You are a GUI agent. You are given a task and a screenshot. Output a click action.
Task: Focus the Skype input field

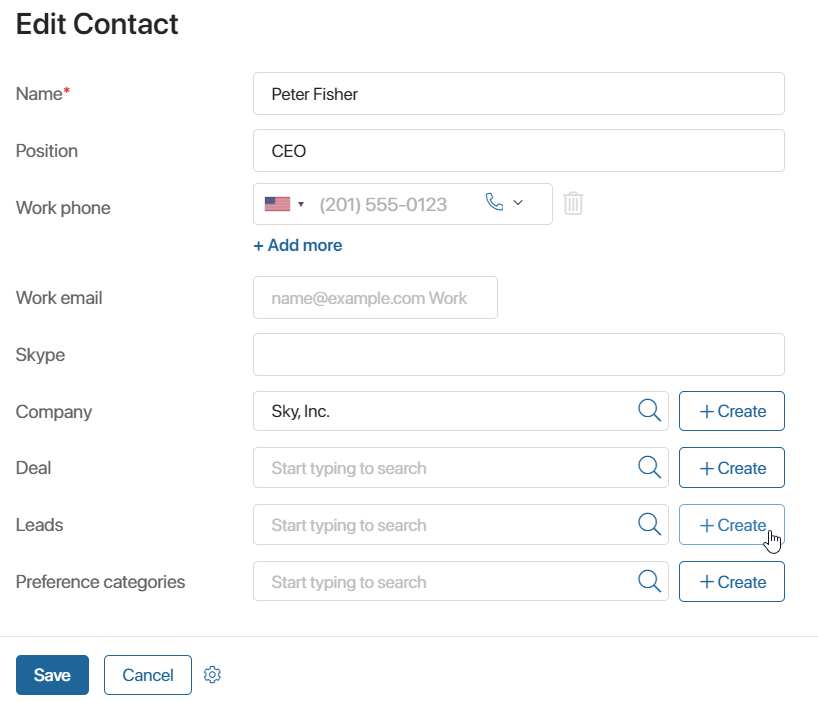pyautogui.click(x=519, y=355)
